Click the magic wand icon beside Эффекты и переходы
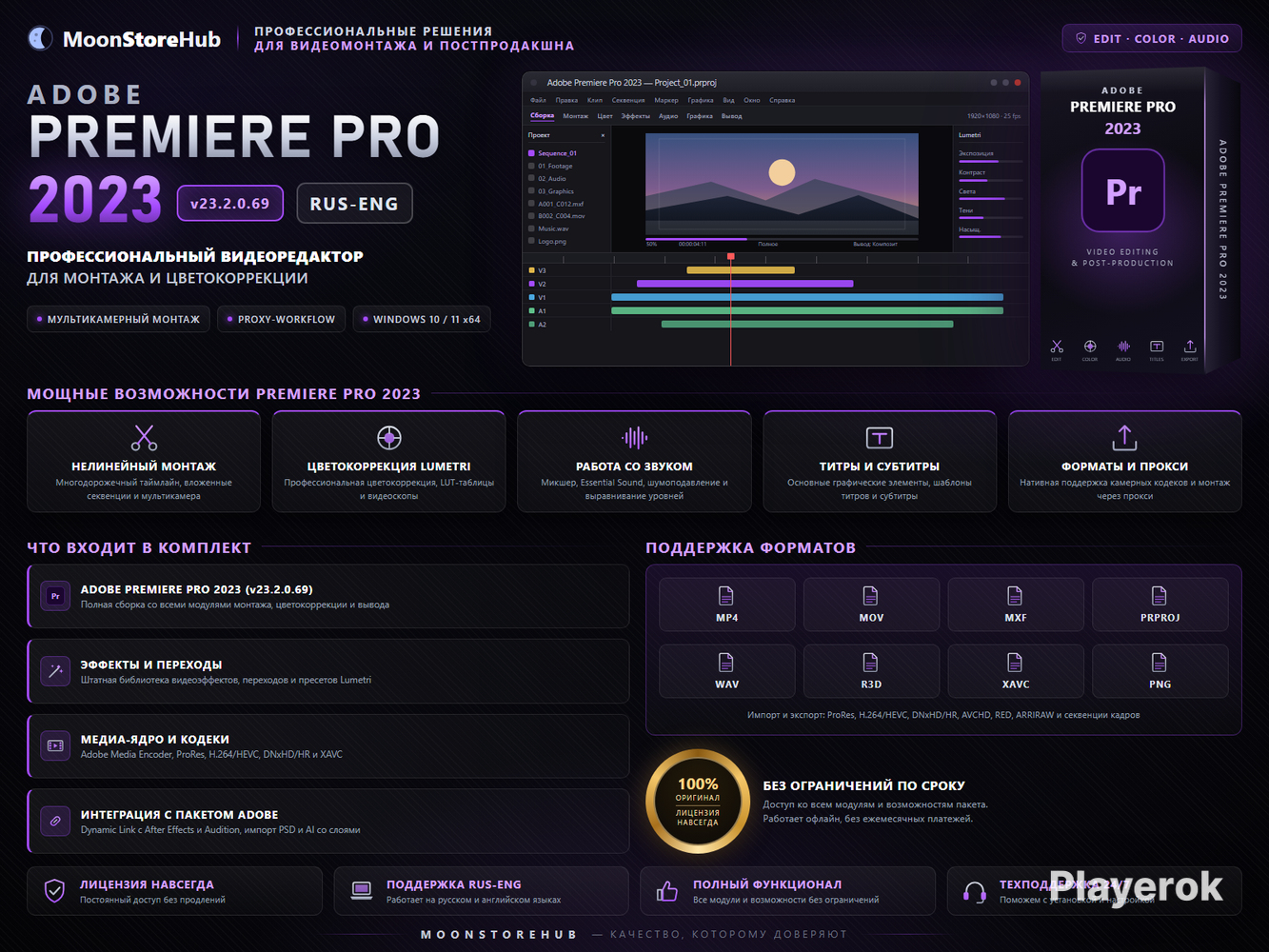 click(55, 671)
